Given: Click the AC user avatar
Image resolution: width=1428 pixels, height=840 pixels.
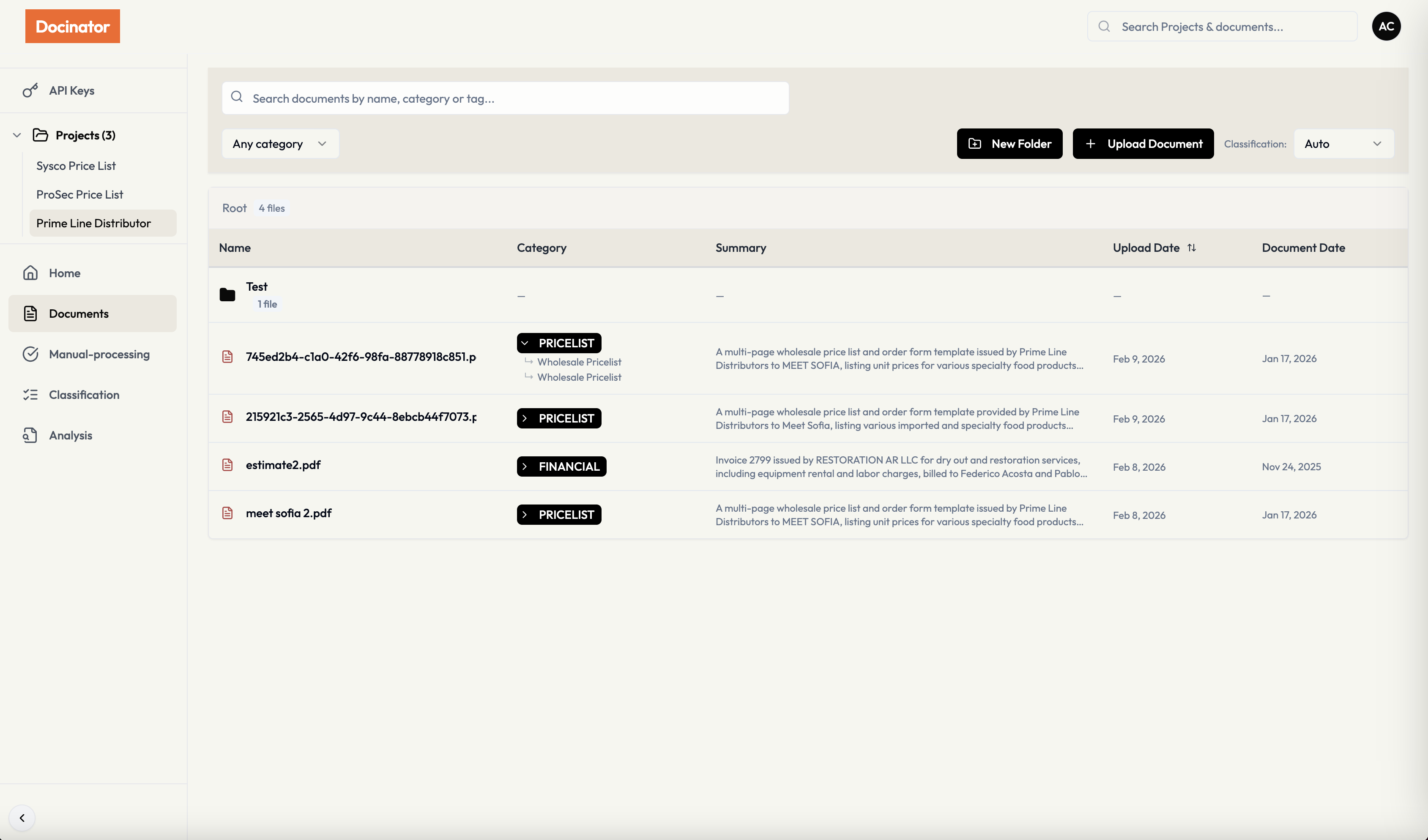Looking at the screenshot, I should pos(1385,26).
